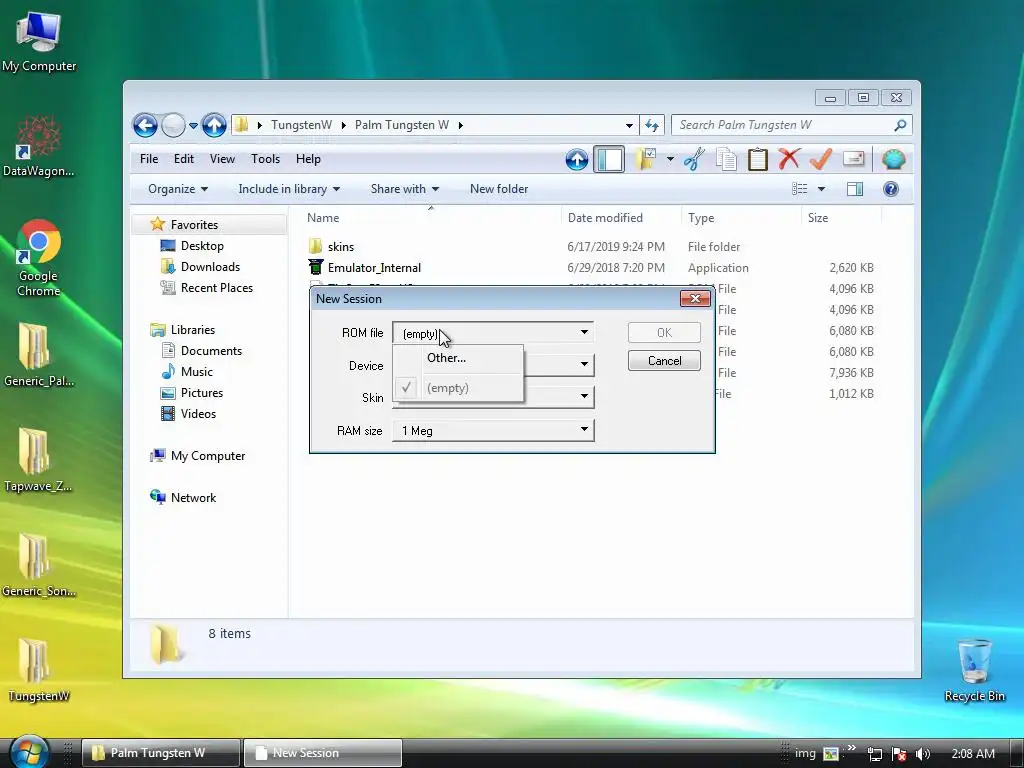
Task: Open the view options dropdown arrow
Action: coord(821,189)
